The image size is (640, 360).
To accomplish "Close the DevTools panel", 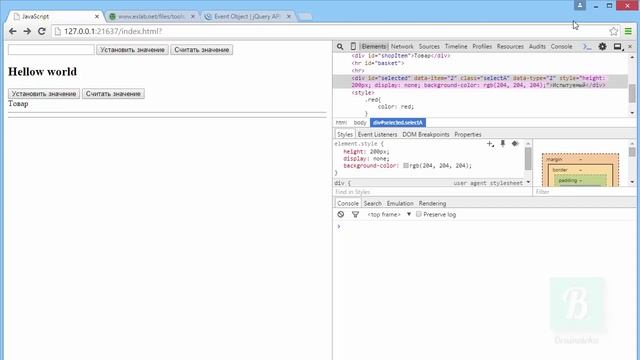I will point(630,47).
